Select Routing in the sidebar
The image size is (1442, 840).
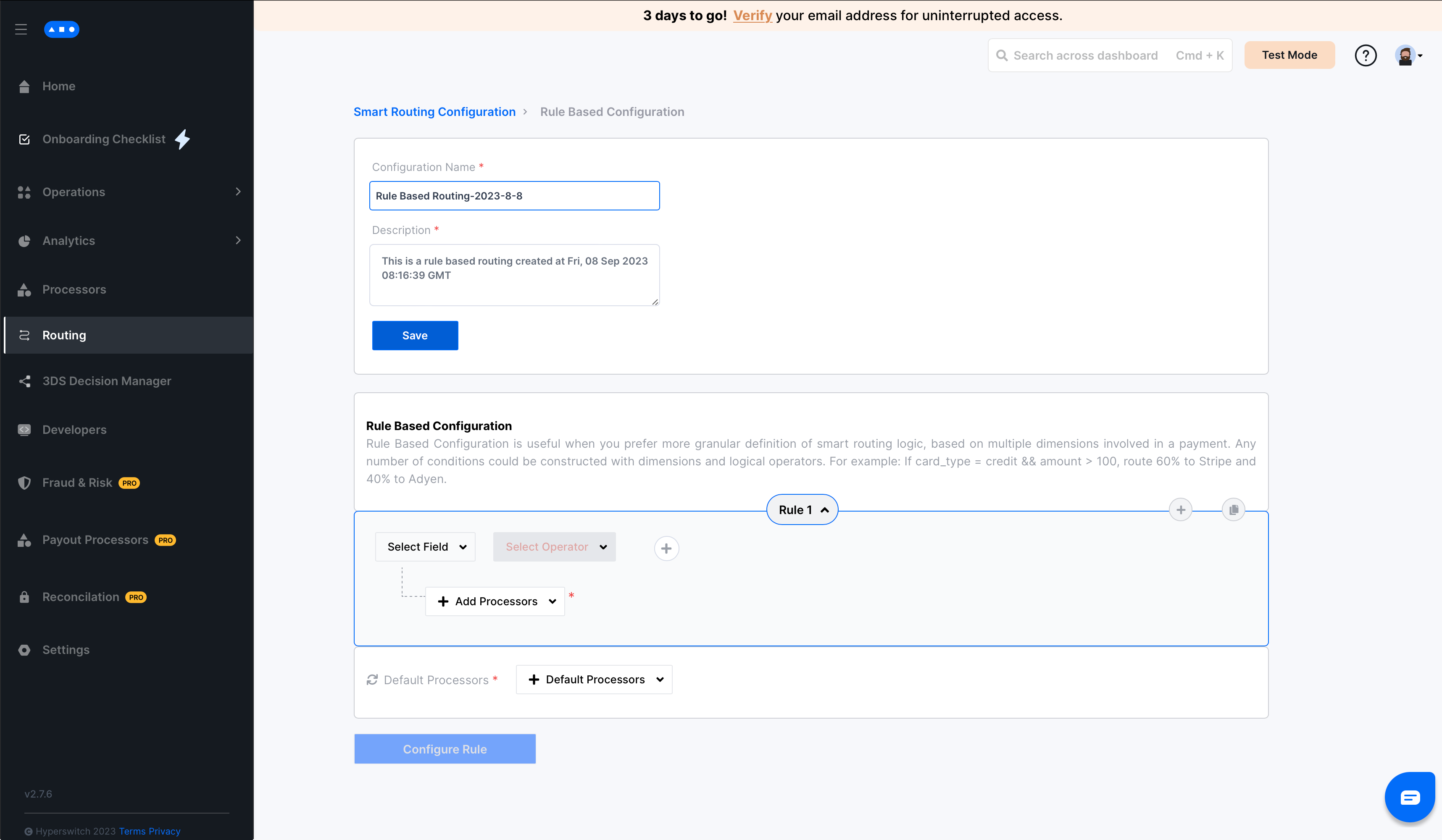point(64,335)
